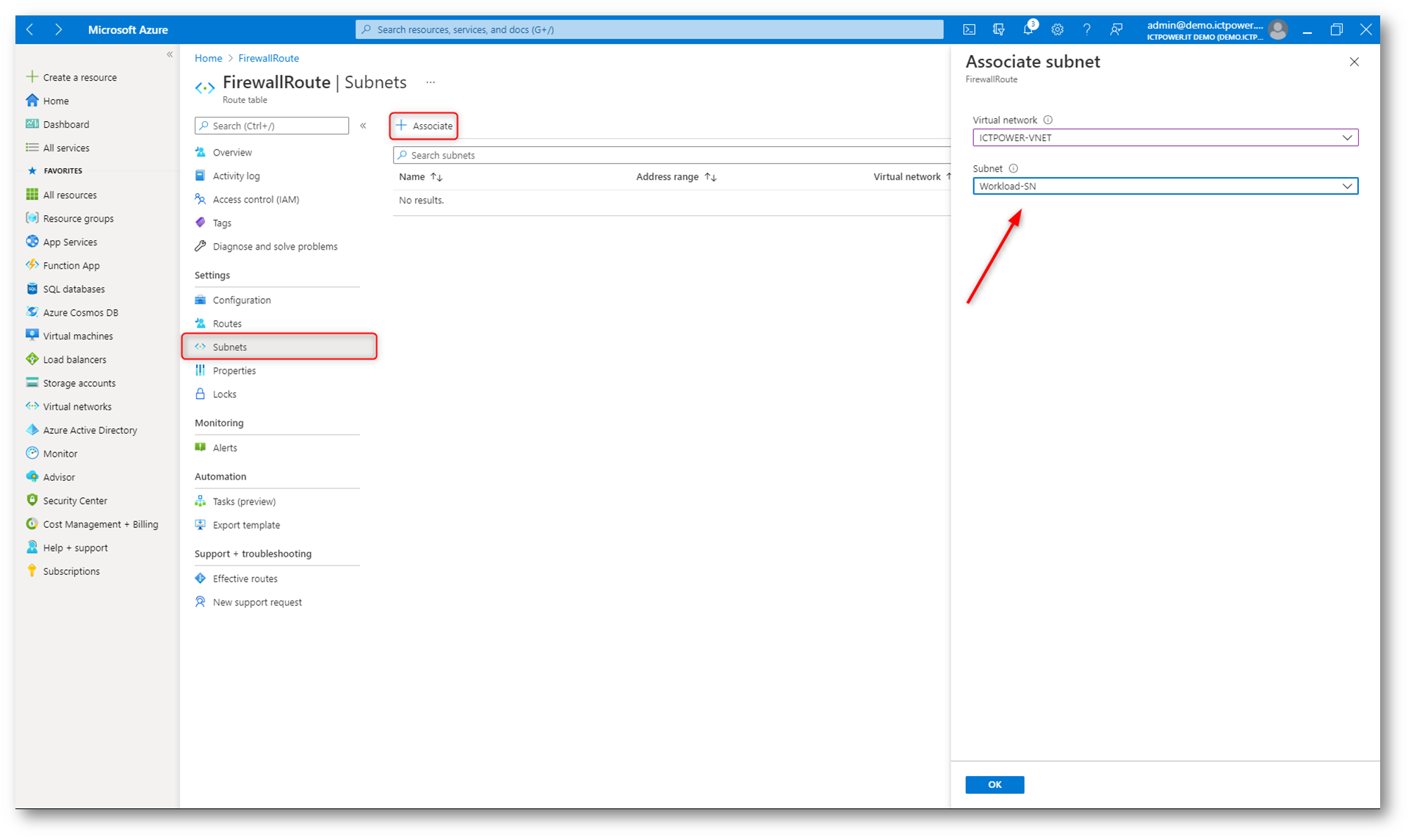Screen dimensions: 1411x840
Task: Open Overview in resource menu
Action: point(232,152)
